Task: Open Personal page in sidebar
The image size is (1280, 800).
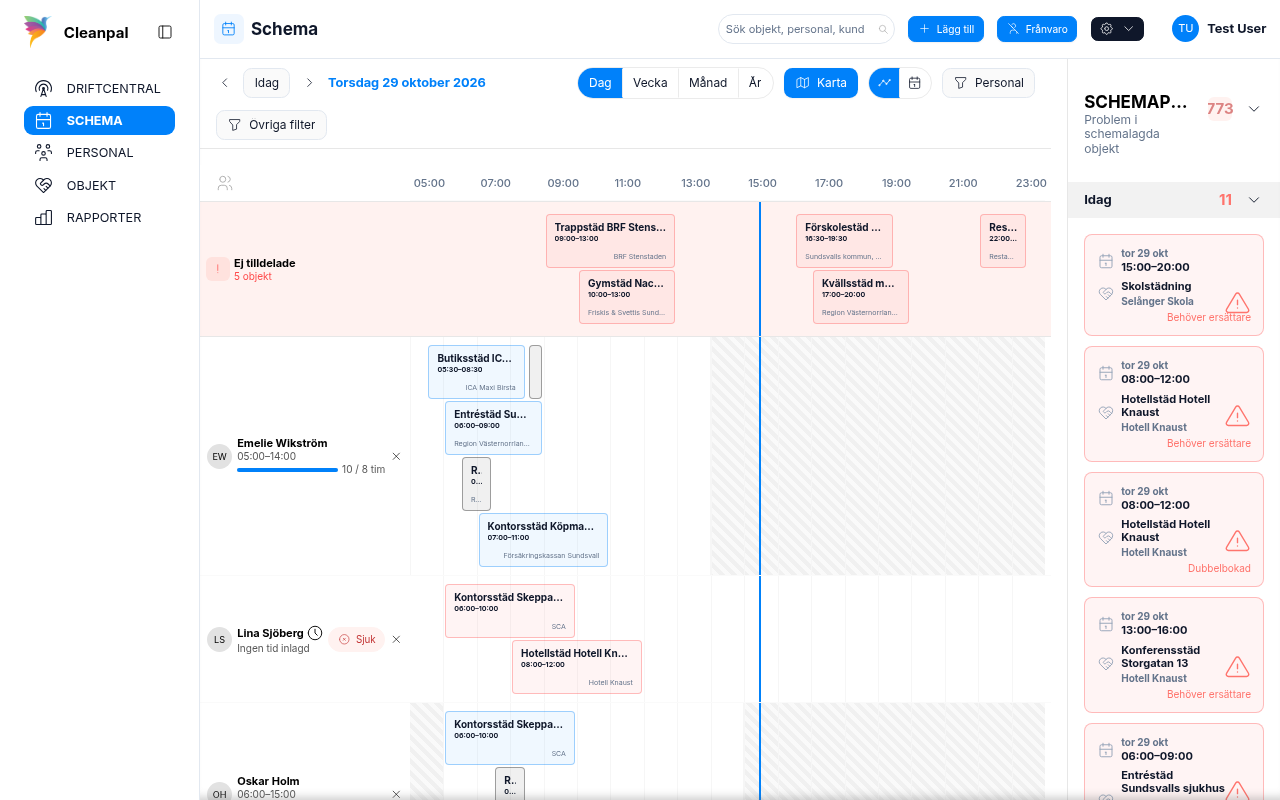Action: (x=99, y=152)
